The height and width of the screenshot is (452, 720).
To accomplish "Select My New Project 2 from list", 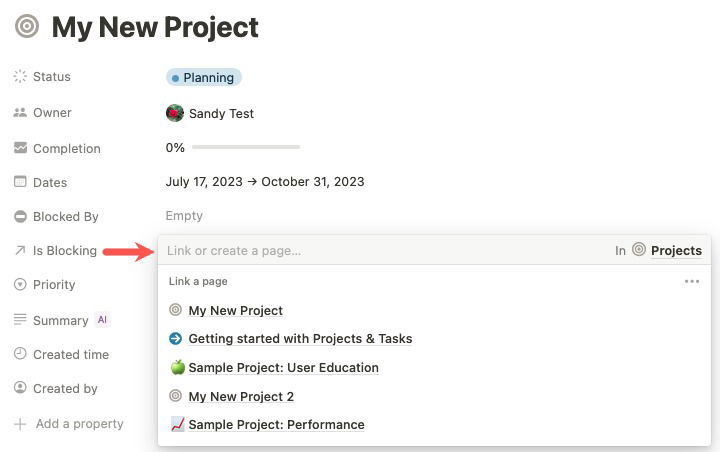I will coord(241,396).
